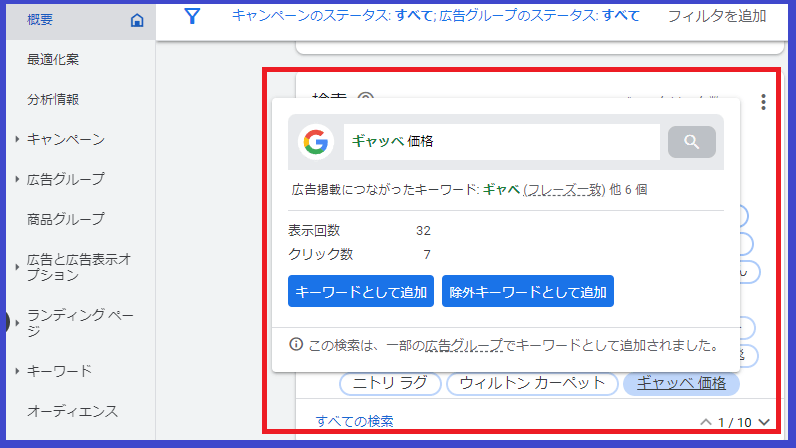
Task: Click the info icon beside この検索は
Action: pyautogui.click(x=296, y=344)
